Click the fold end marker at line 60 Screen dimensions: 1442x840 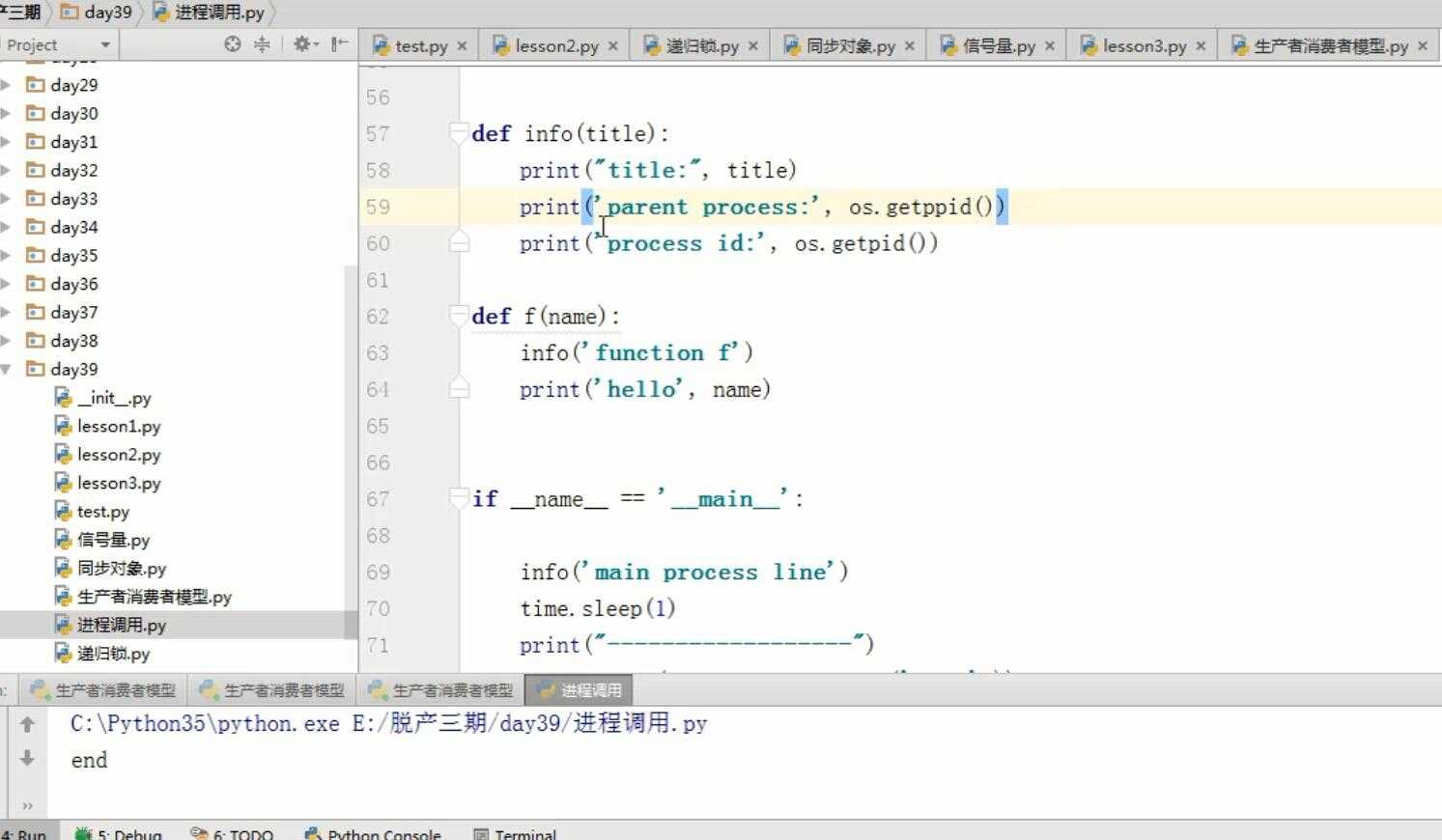[x=459, y=242]
